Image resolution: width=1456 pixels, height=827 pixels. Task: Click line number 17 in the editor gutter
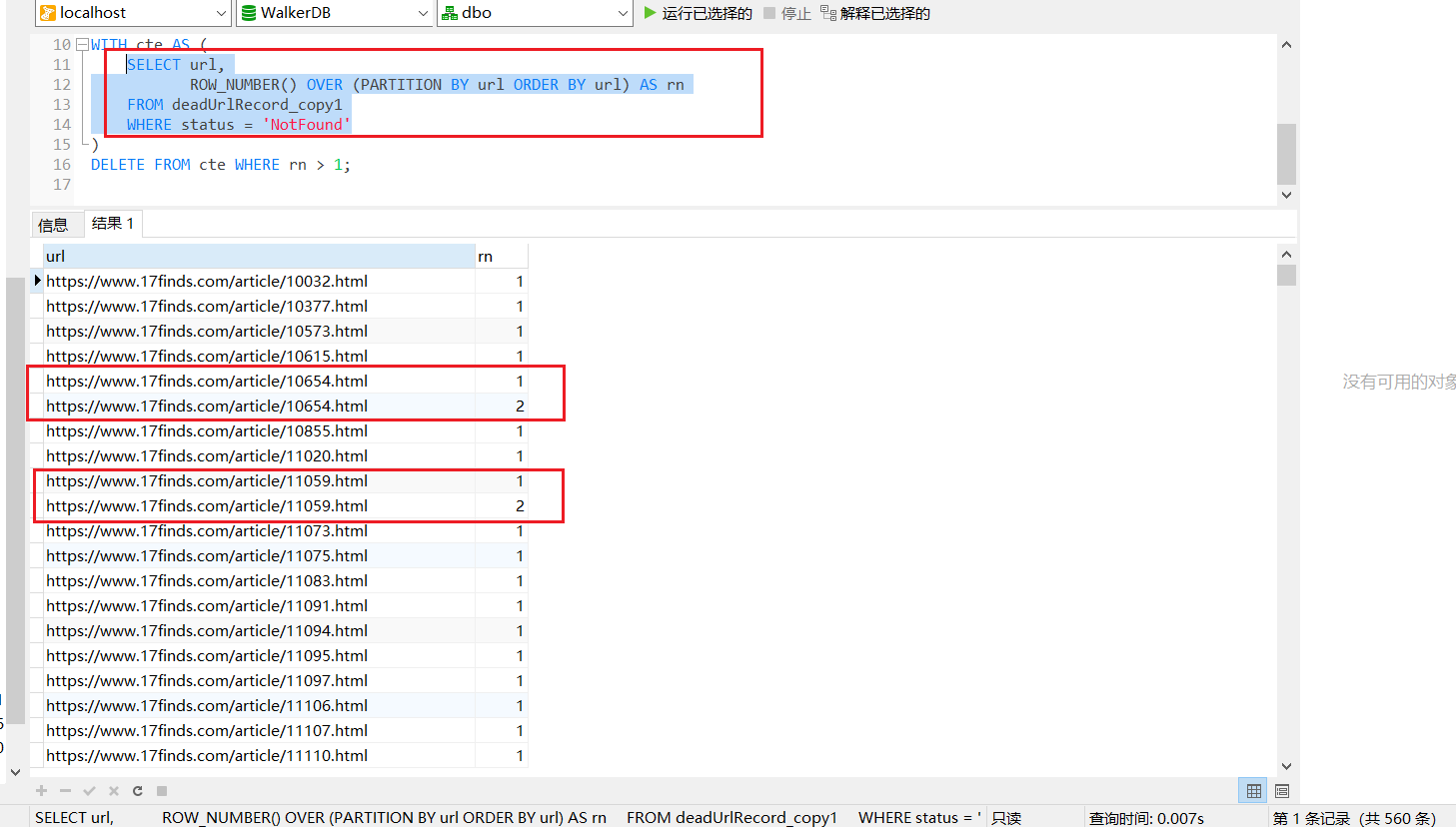[x=62, y=185]
